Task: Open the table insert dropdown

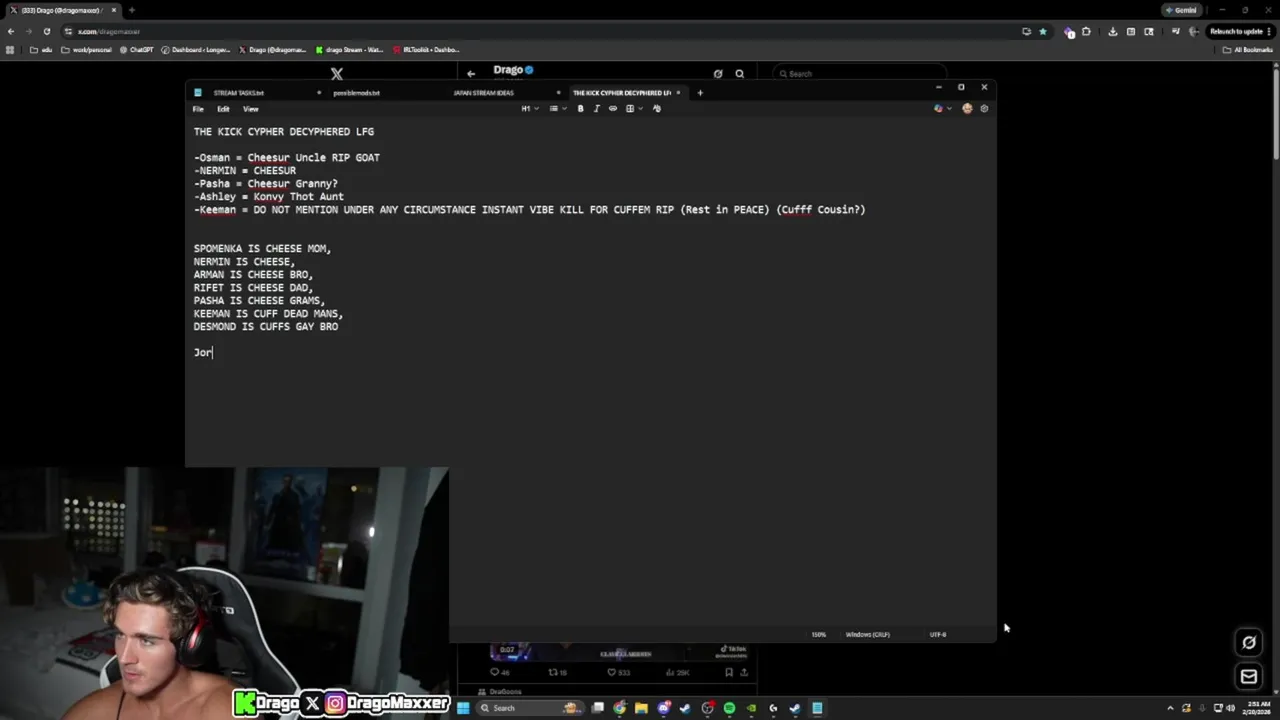Action: pos(633,108)
